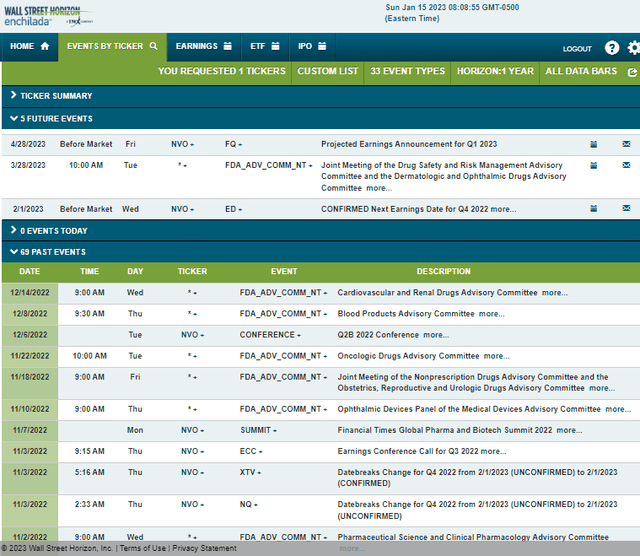This screenshot has height=556, width=640.
Task: Email the 4/28/2023 projected earnings event
Action: [x=626, y=144]
